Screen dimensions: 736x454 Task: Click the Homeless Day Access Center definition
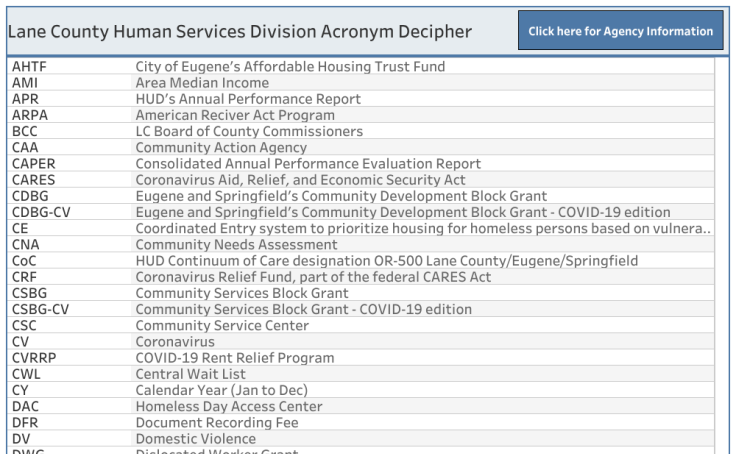pos(229,406)
